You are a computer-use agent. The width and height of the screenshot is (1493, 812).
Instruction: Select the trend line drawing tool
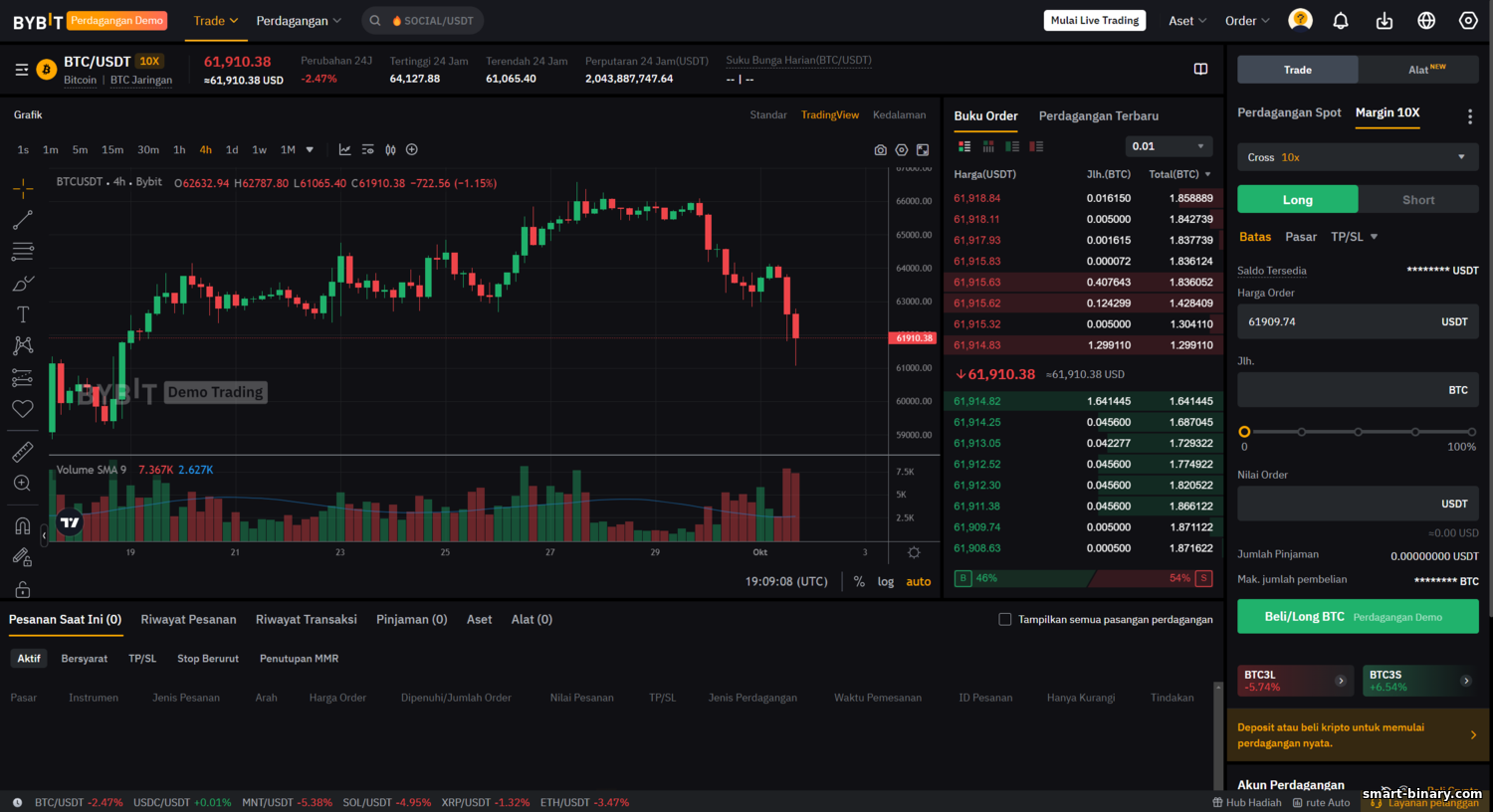23,220
